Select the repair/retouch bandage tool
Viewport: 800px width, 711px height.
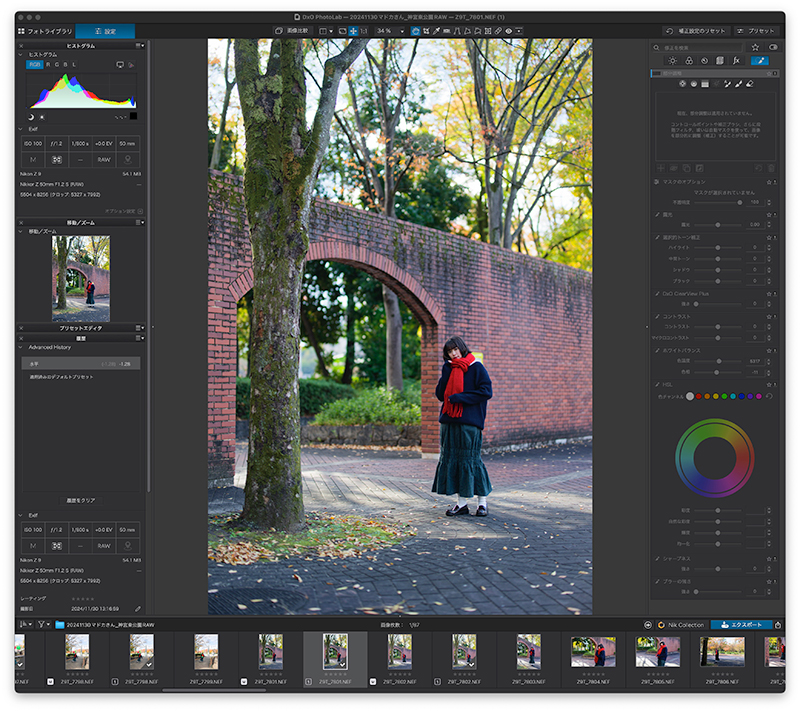(x=498, y=31)
